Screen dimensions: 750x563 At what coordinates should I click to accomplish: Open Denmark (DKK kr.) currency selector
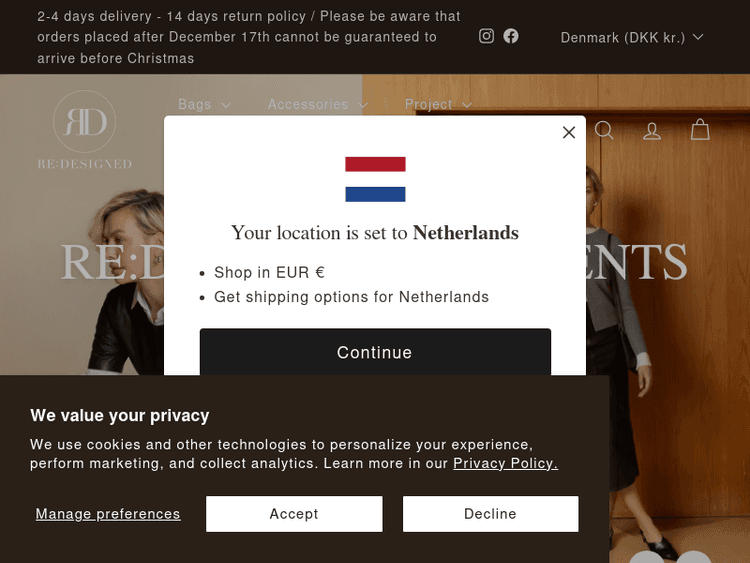[632, 38]
